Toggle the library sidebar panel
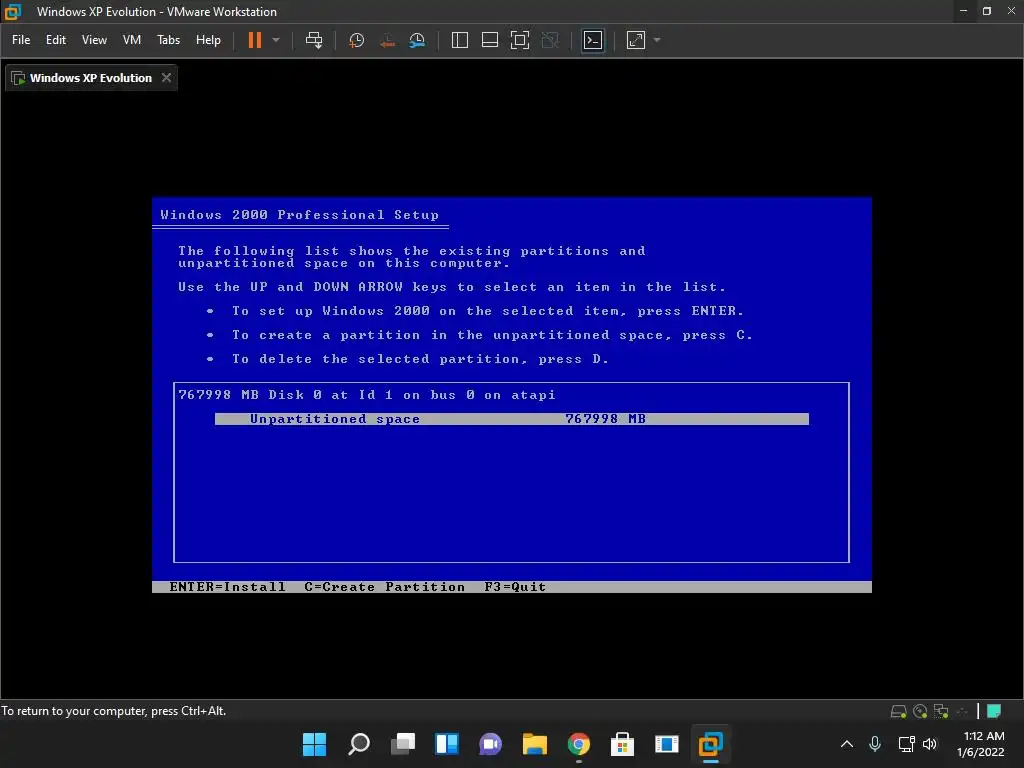This screenshot has width=1024, height=768. [x=460, y=40]
